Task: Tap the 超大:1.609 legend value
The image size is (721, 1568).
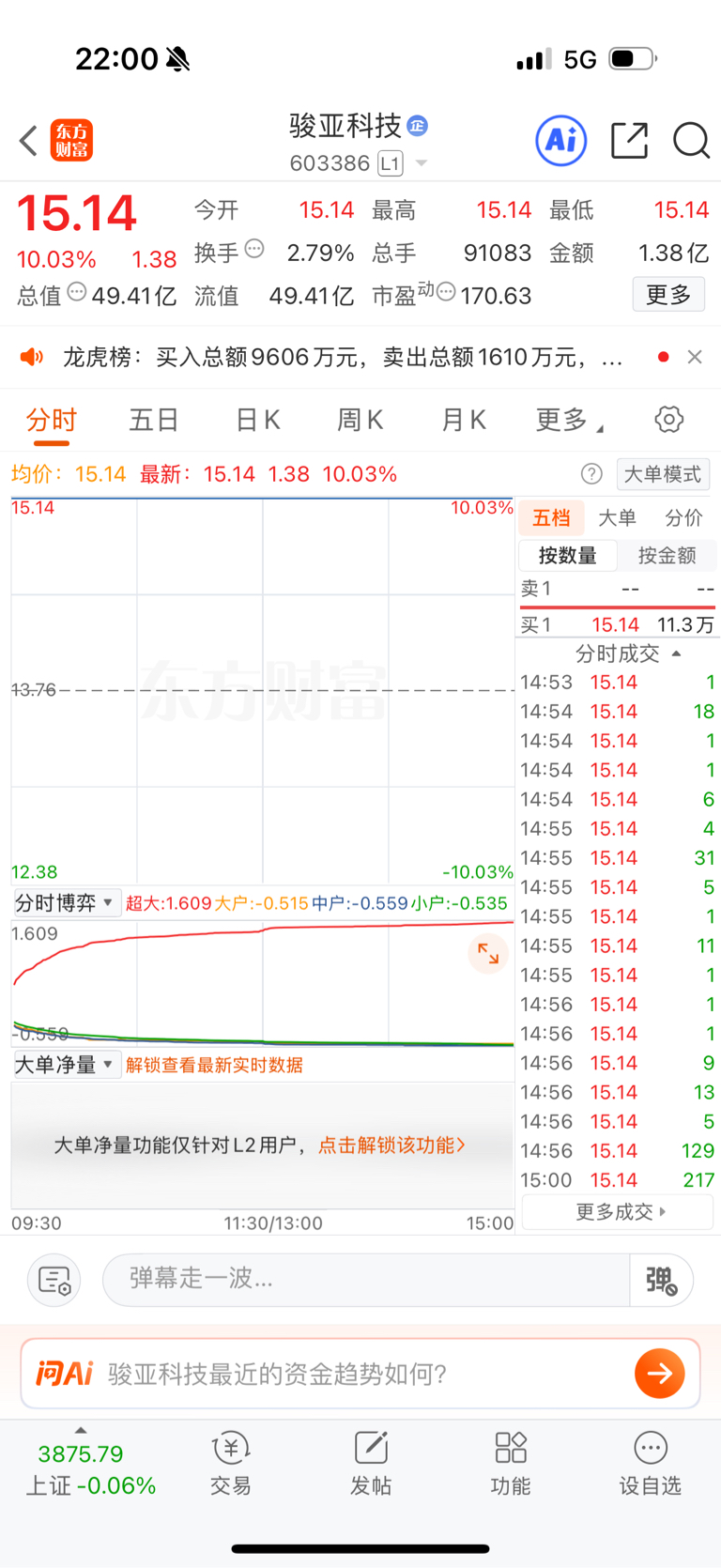Action: 169,903
